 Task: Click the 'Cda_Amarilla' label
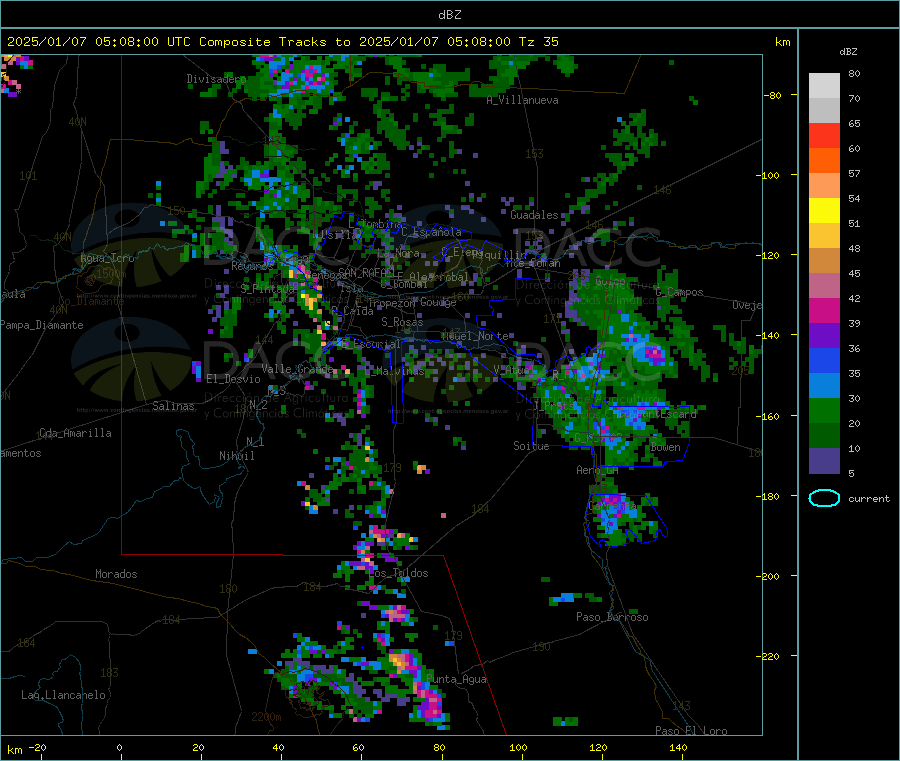[75, 433]
